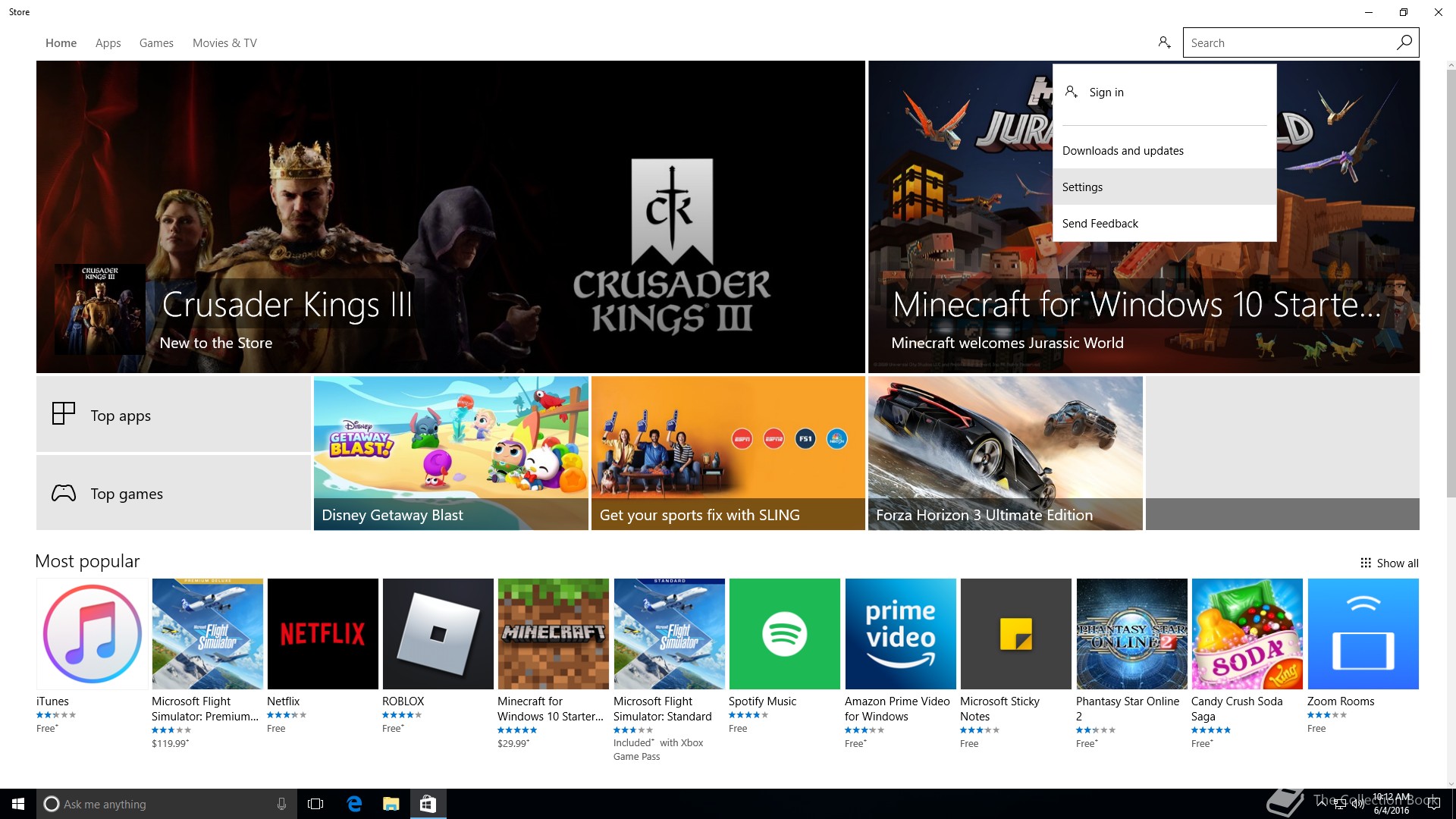Click the New to the Store caption

[215, 343]
